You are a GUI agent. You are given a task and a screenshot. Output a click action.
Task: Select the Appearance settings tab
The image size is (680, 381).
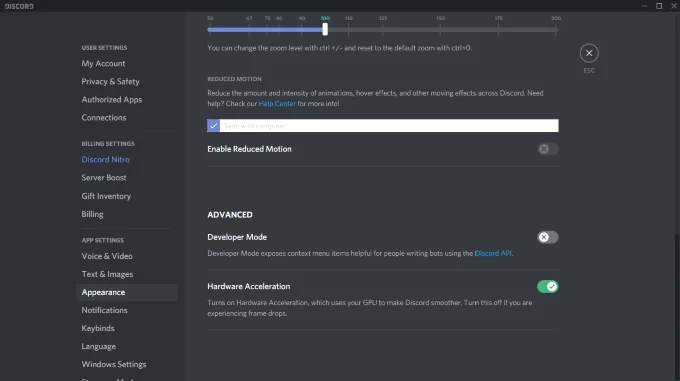127,292
